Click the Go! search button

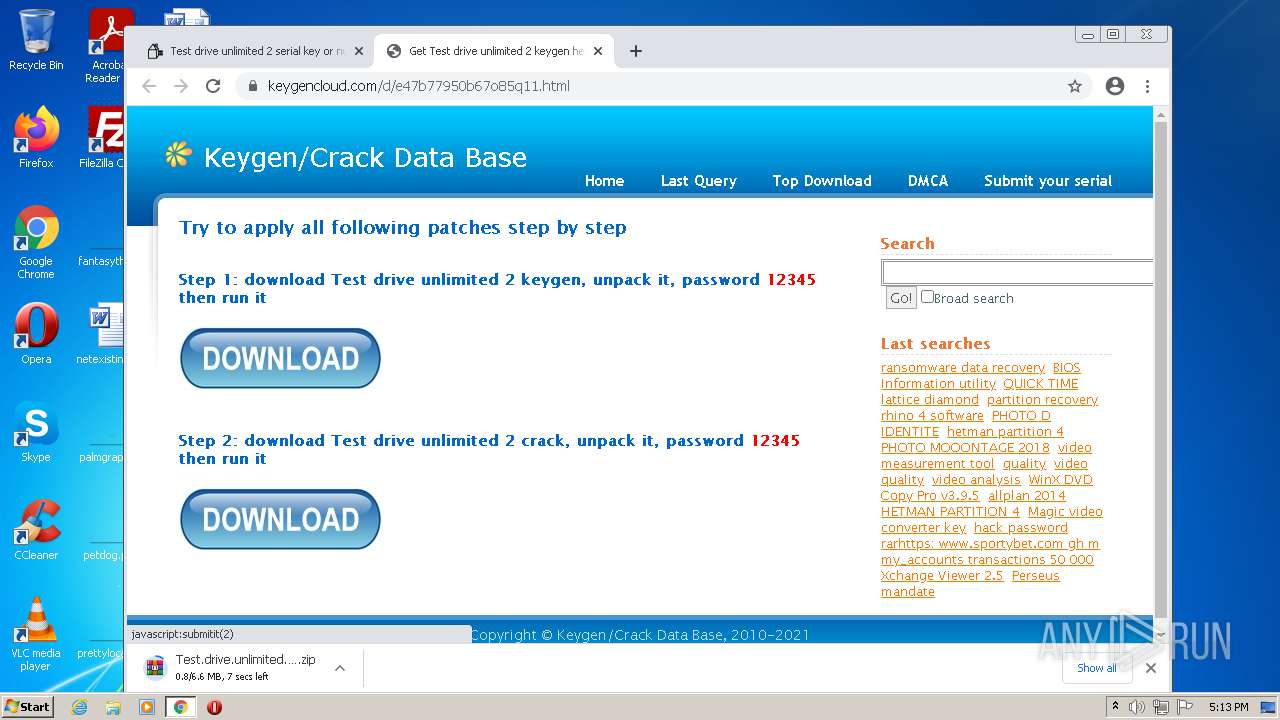pyautogui.click(x=901, y=298)
